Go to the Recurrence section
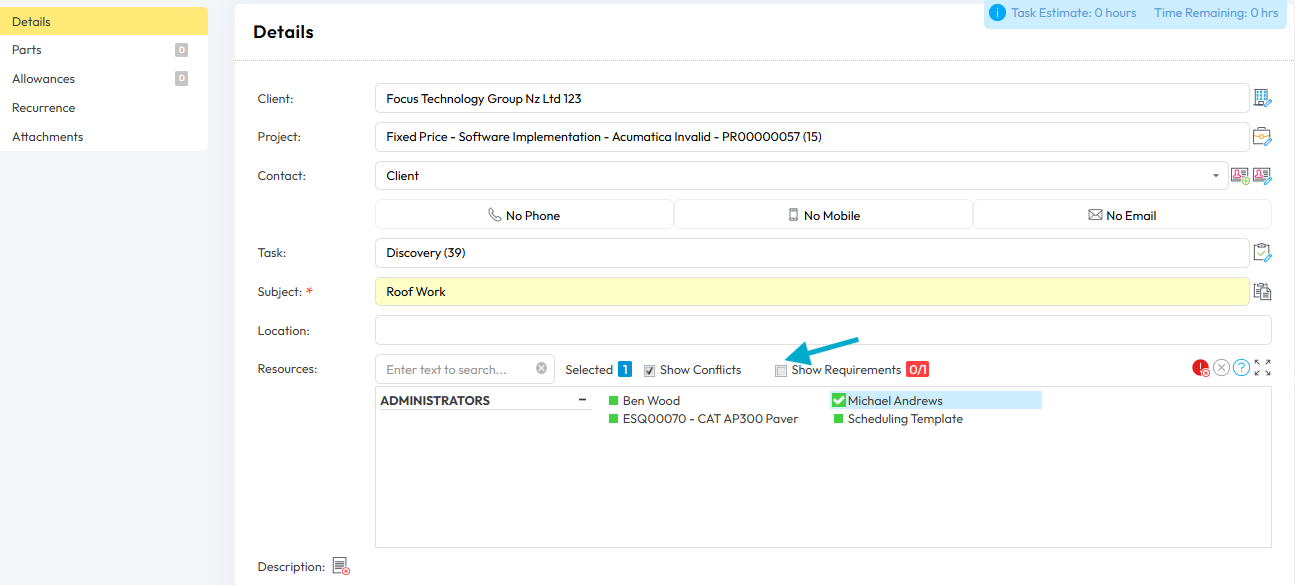Screen dimensions: 1295x585 [x=104, y=108]
